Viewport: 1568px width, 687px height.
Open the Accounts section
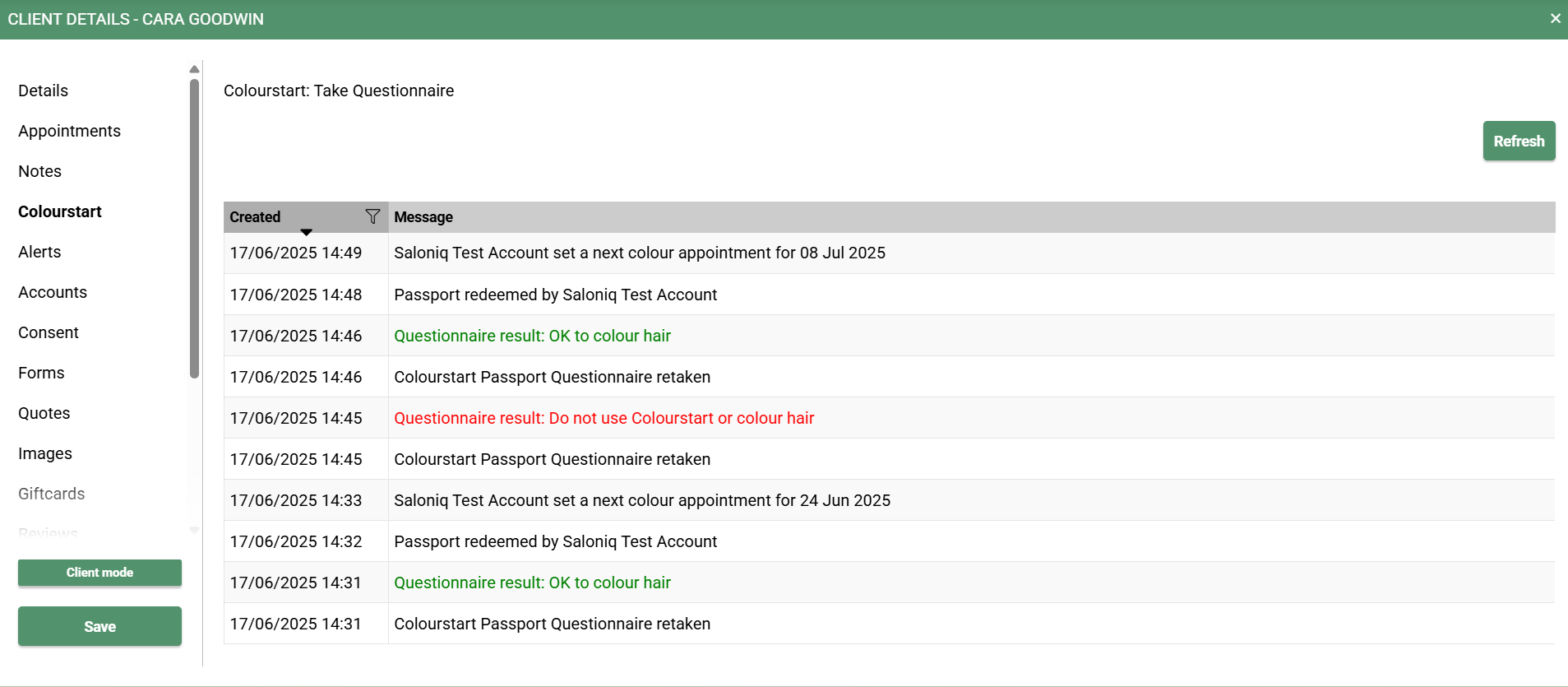click(x=53, y=292)
